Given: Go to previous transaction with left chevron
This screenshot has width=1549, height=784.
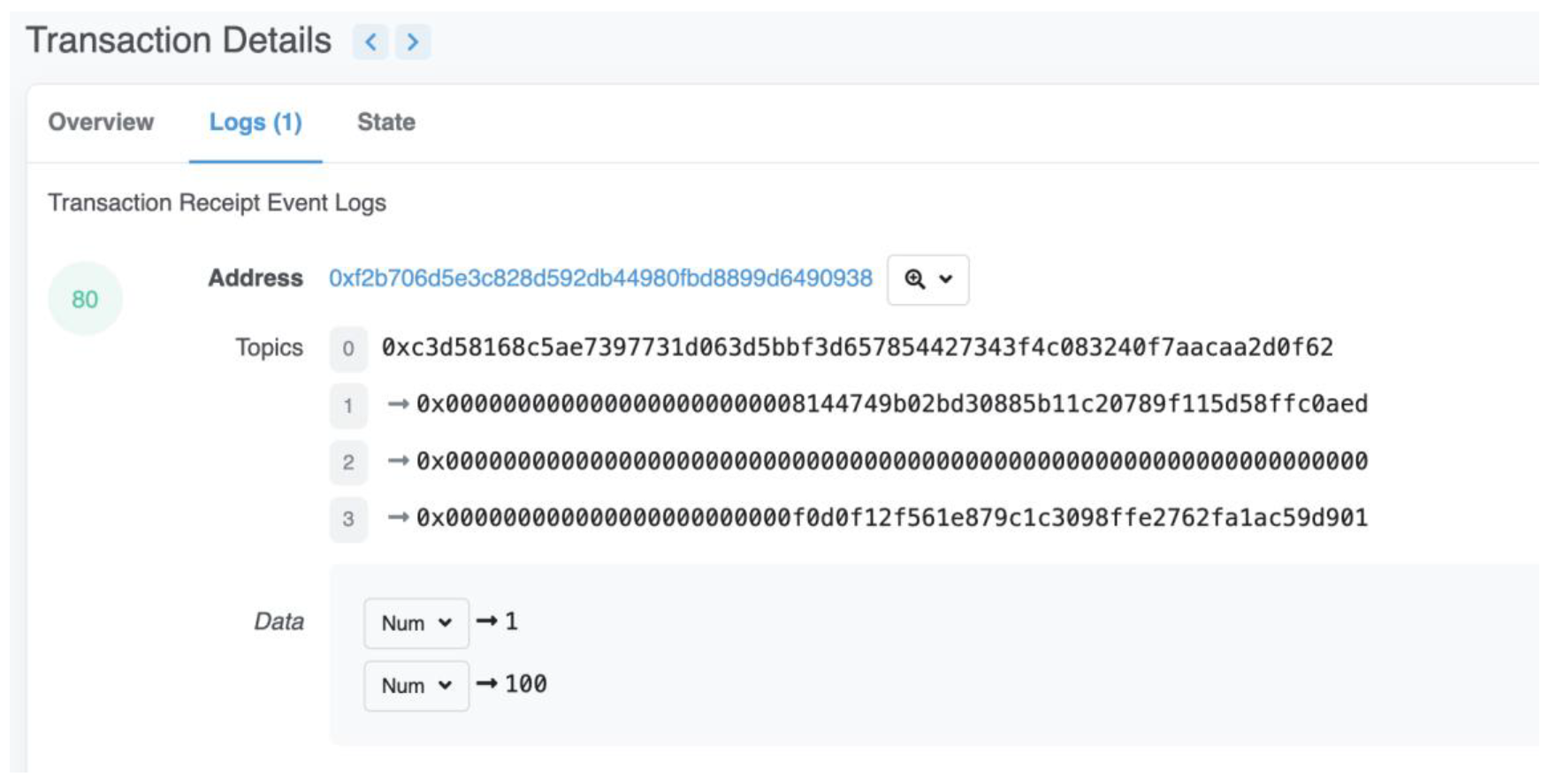Looking at the screenshot, I should (x=370, y=42).
